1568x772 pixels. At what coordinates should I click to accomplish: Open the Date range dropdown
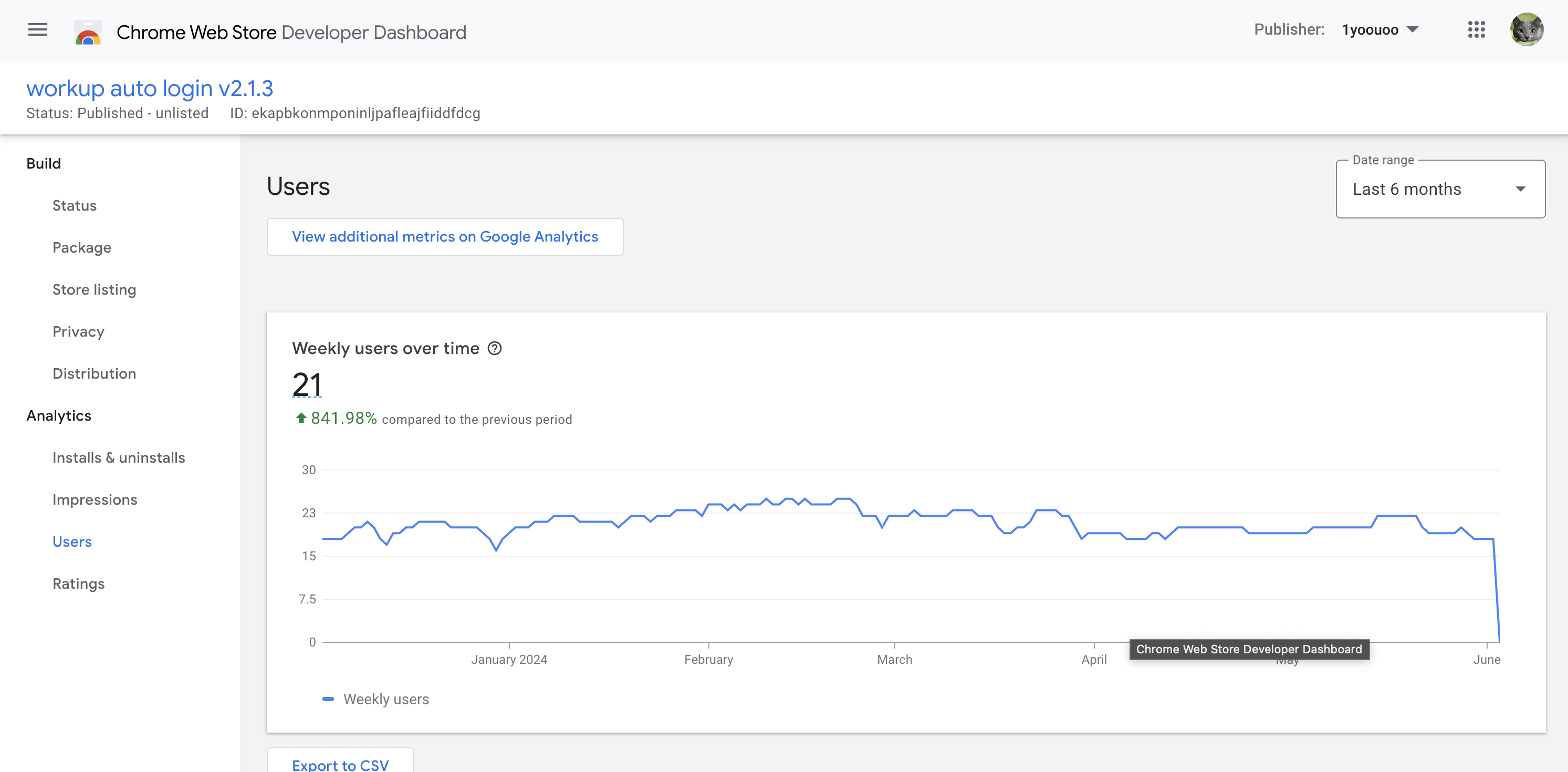[1439, 190]
